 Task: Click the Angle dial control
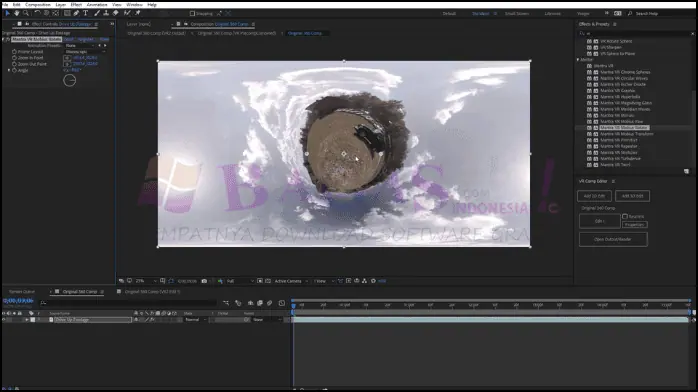[x=69, y=81]
